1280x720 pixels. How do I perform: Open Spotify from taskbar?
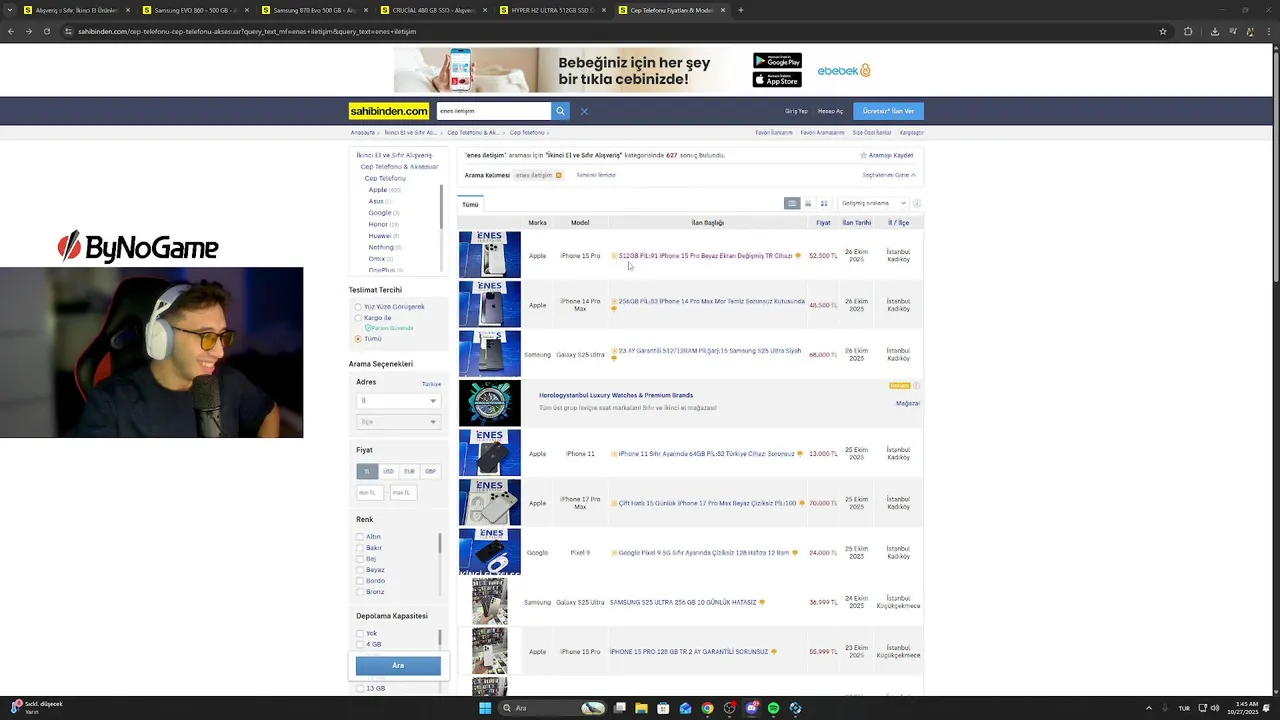pos(773,708)
